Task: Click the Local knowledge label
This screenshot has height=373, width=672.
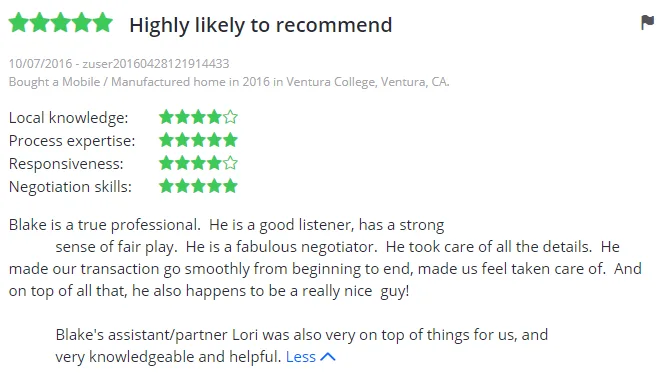Action: pyautogui.click(x=68, y=117)
